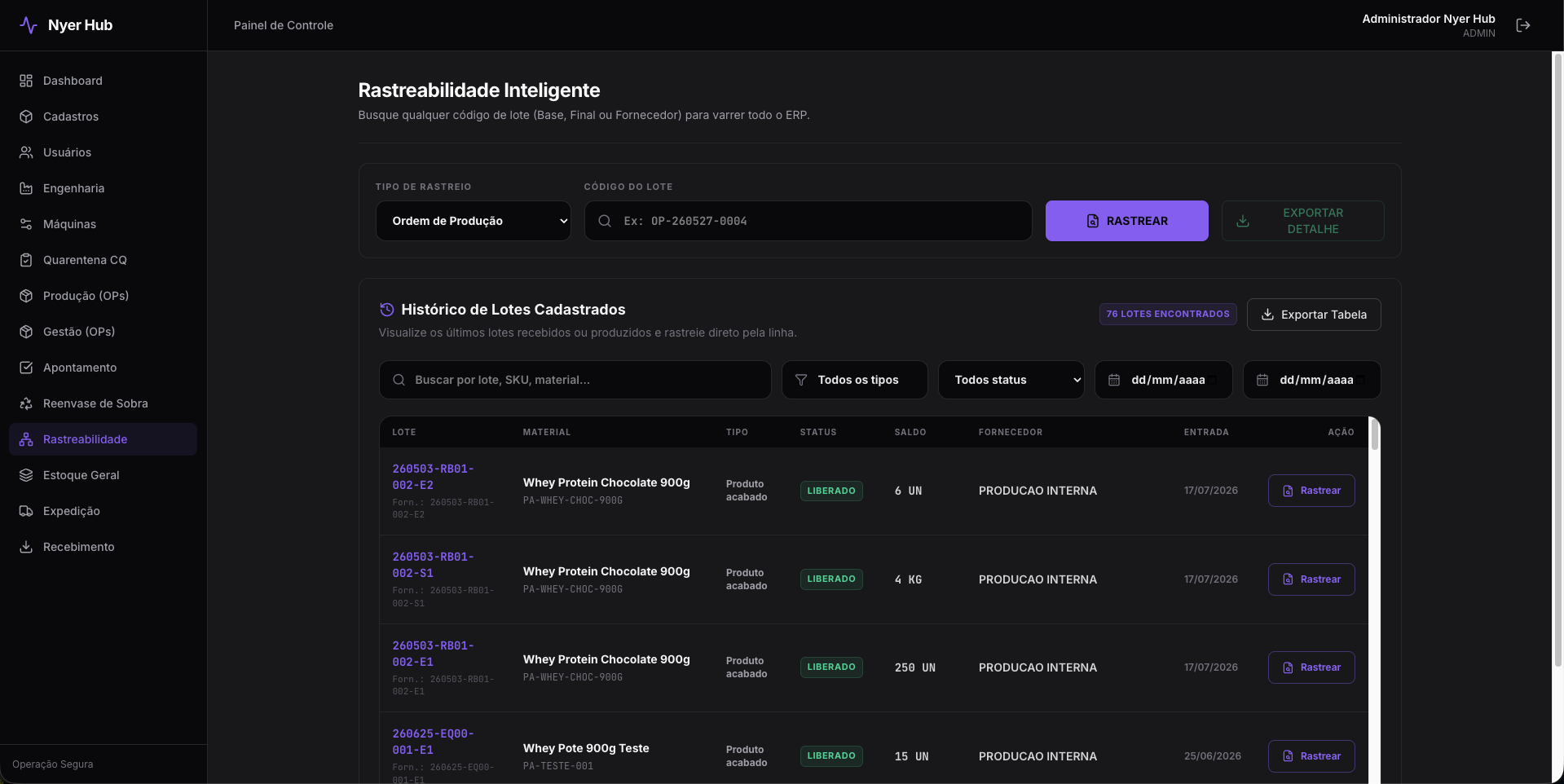This screenshot has height=784, width=1564.
Task: Open Engenharia sidebar item
Action: pos(103,188)
